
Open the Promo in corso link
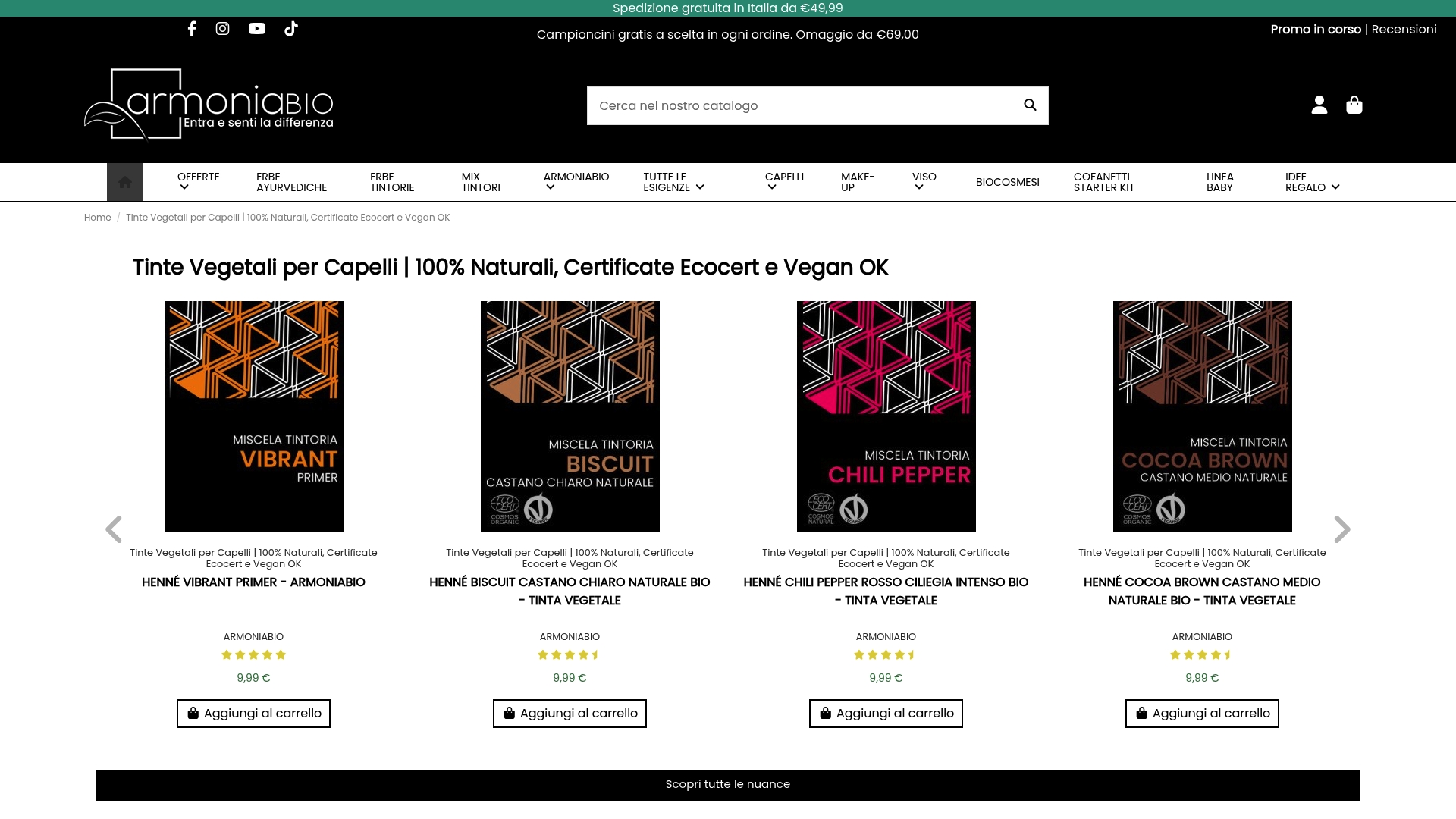(1316, 30)
